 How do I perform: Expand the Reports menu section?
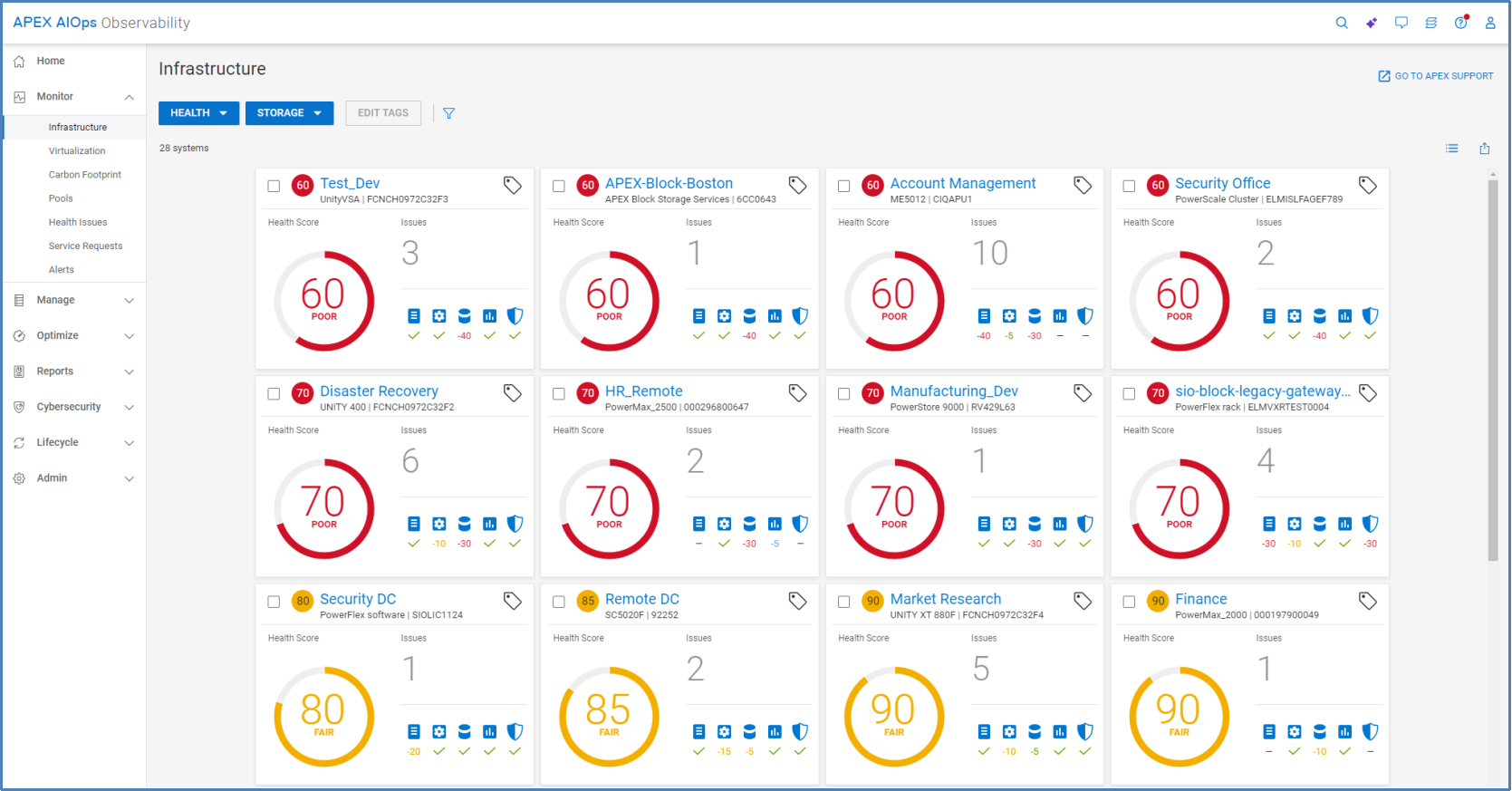[x=130, y=371]
